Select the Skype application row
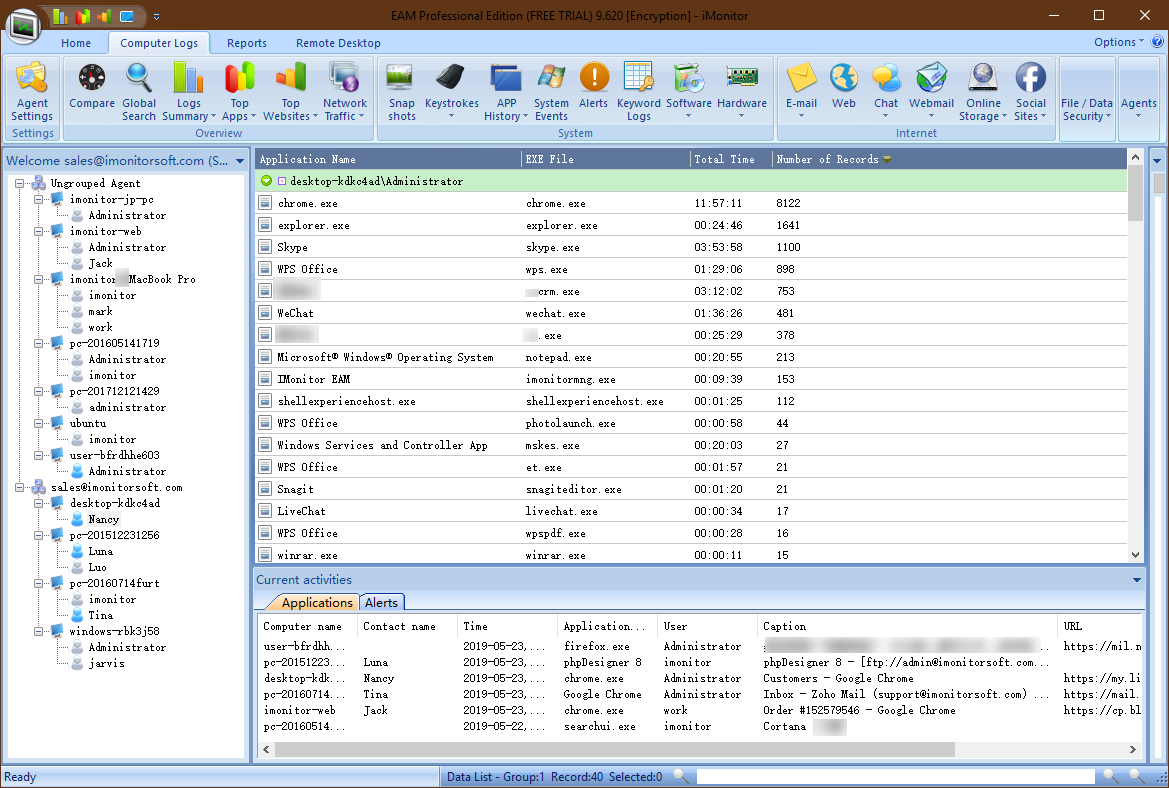 coord(691,247)
